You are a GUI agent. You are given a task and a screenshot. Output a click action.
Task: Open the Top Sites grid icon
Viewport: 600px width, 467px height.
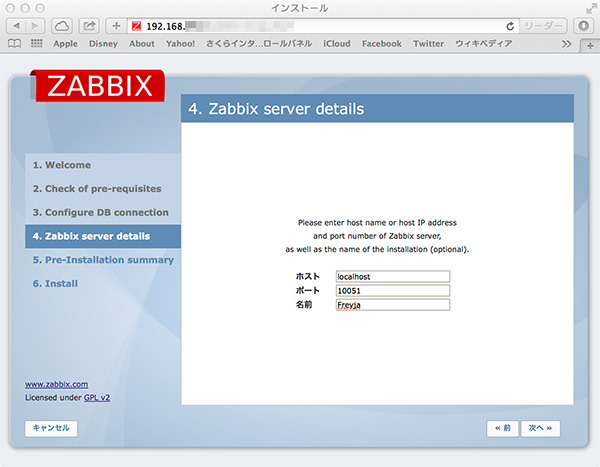click(37, 44)
